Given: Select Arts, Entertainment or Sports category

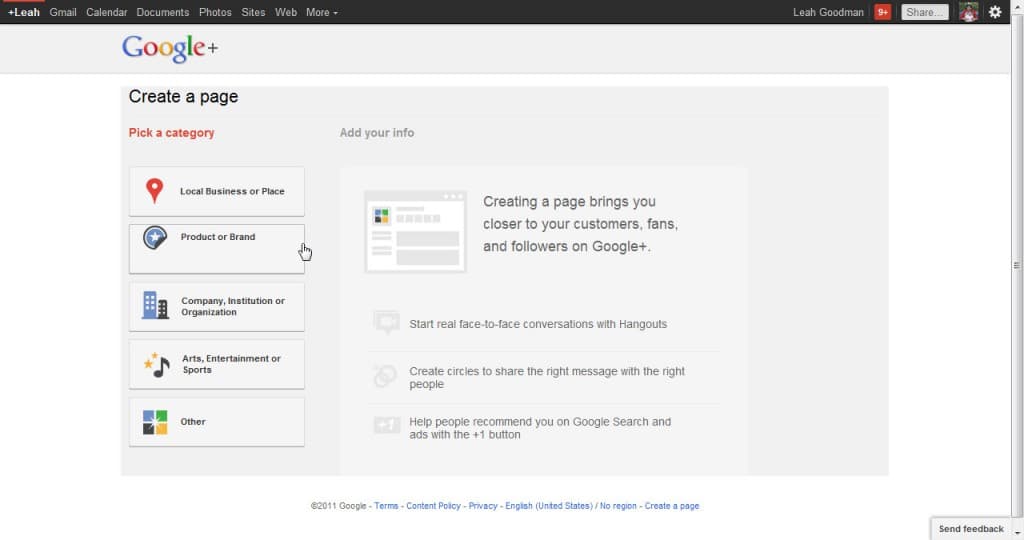Looking at the screenshot, I should (217, 364).
